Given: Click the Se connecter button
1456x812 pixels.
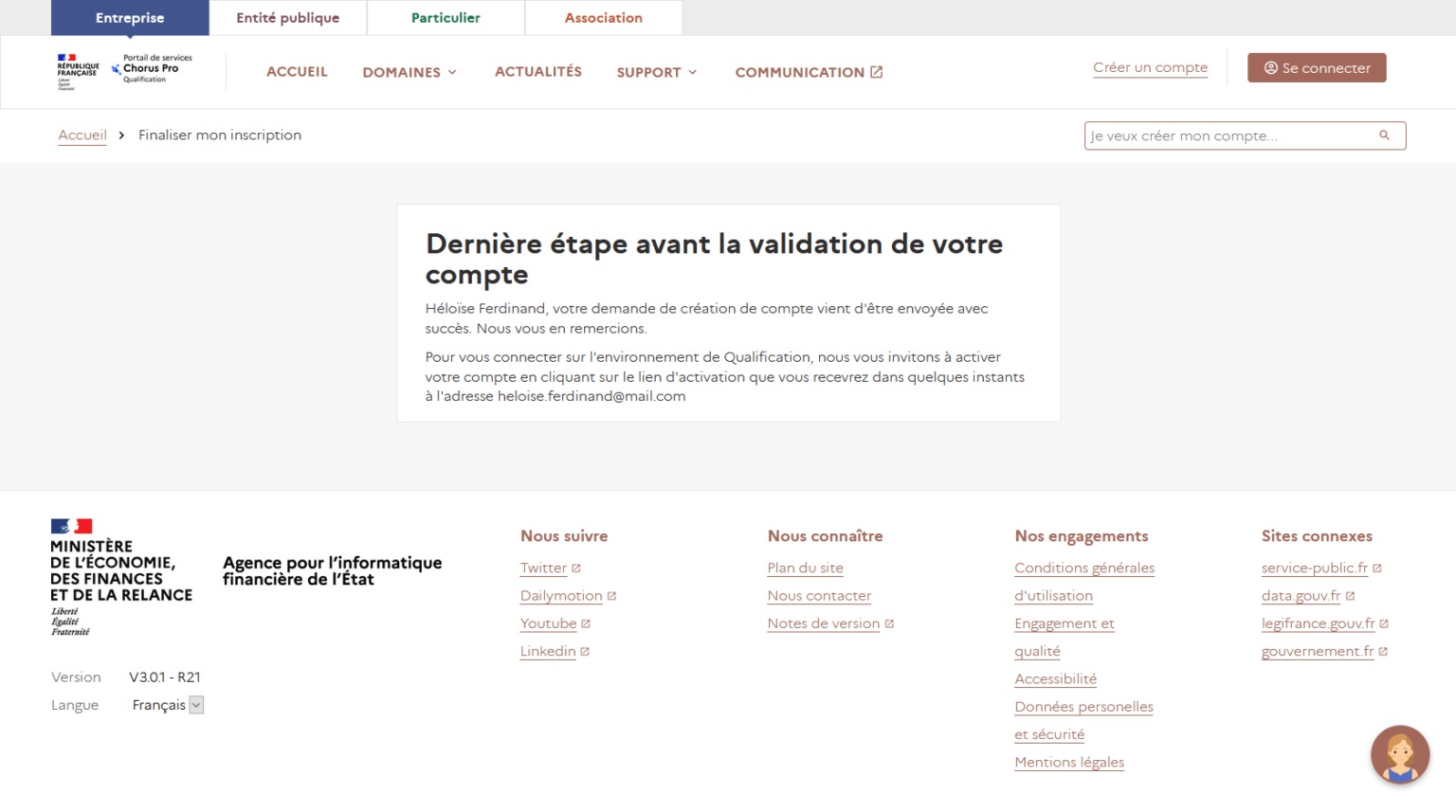Looking at the screenshot, I should pos(1317,68).
